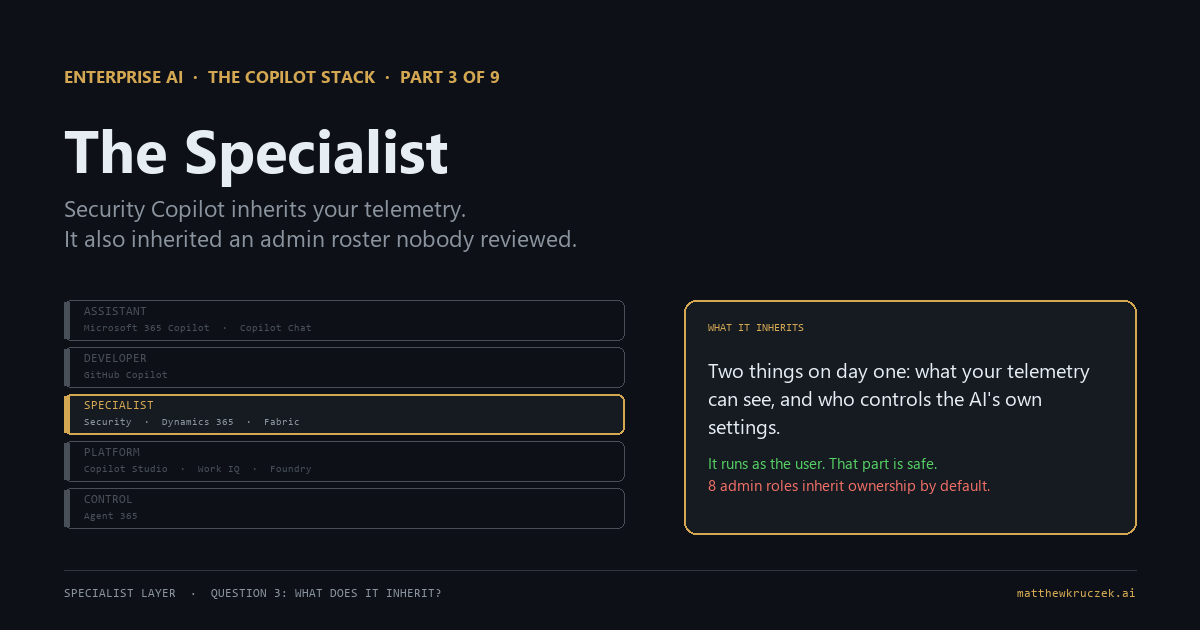Click green 'It runs as the user' line
This screenshot has height=630, width=1200.
tap(822, 464)
